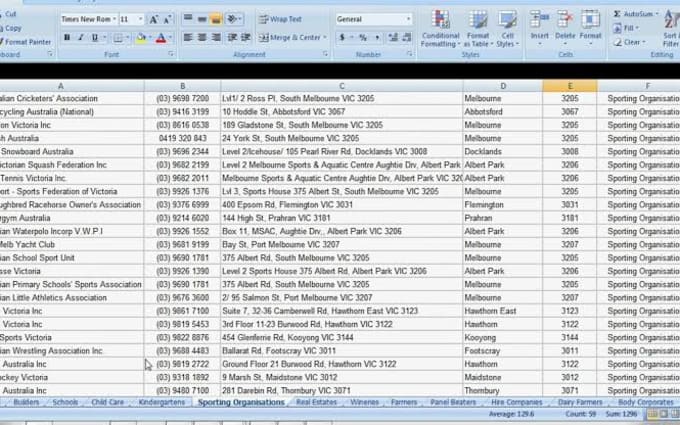Select column E header
This screenshot has width=680, height=425.
[570, 86]
